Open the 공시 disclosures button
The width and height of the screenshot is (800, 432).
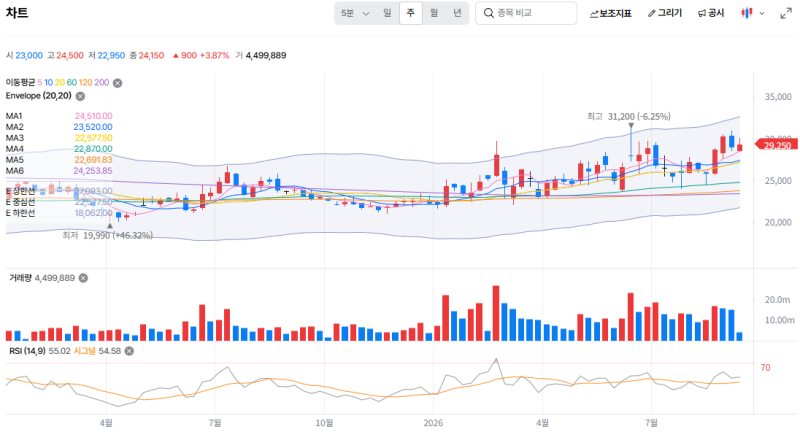(711, 13)
